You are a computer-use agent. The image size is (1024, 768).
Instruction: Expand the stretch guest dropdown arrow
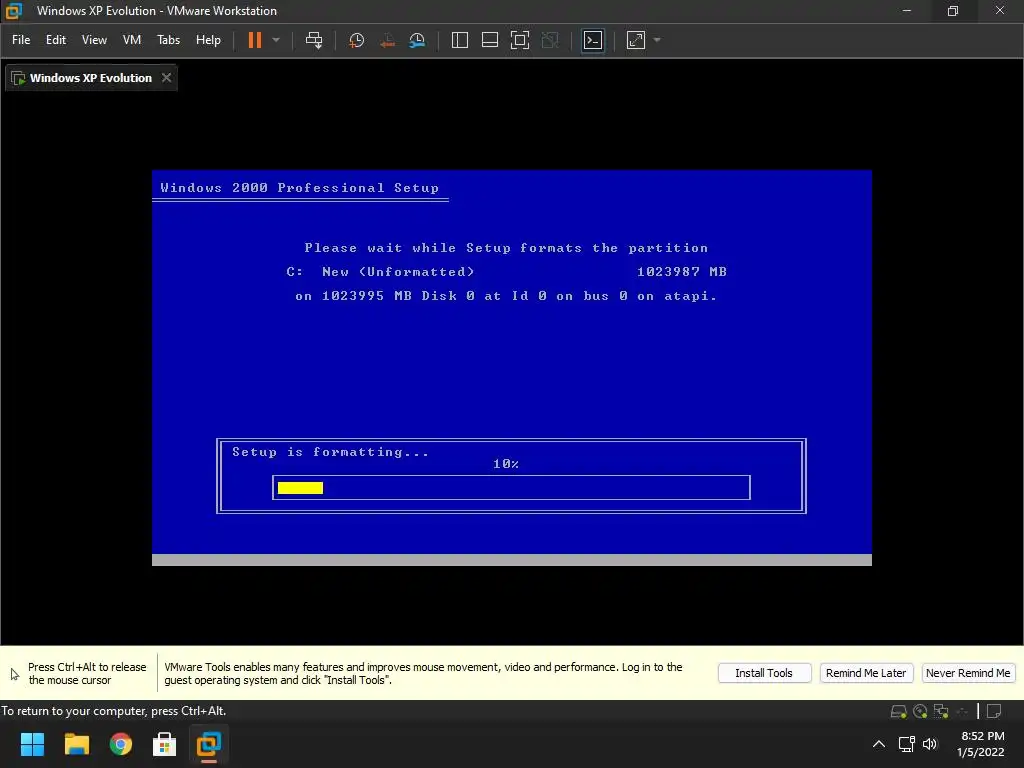(657, 40)
